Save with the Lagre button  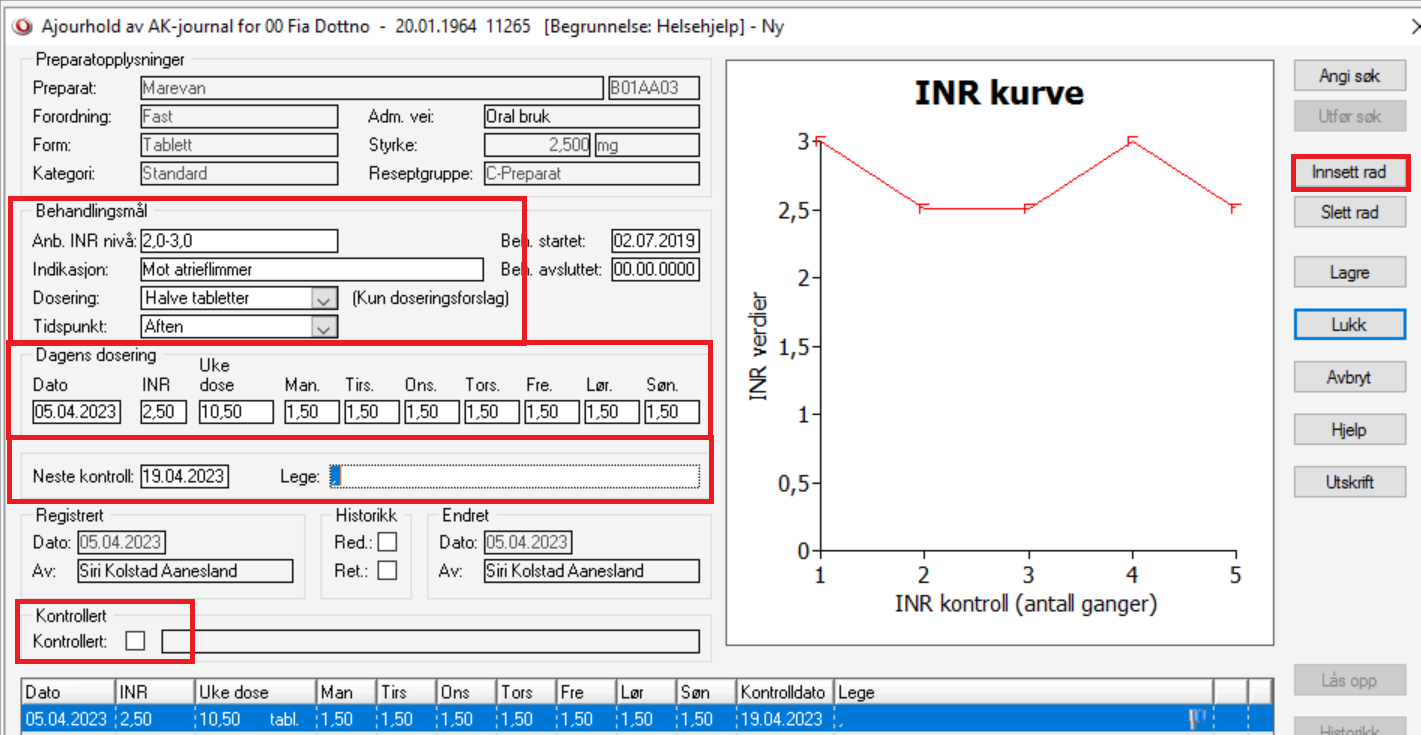(1349, 272)
